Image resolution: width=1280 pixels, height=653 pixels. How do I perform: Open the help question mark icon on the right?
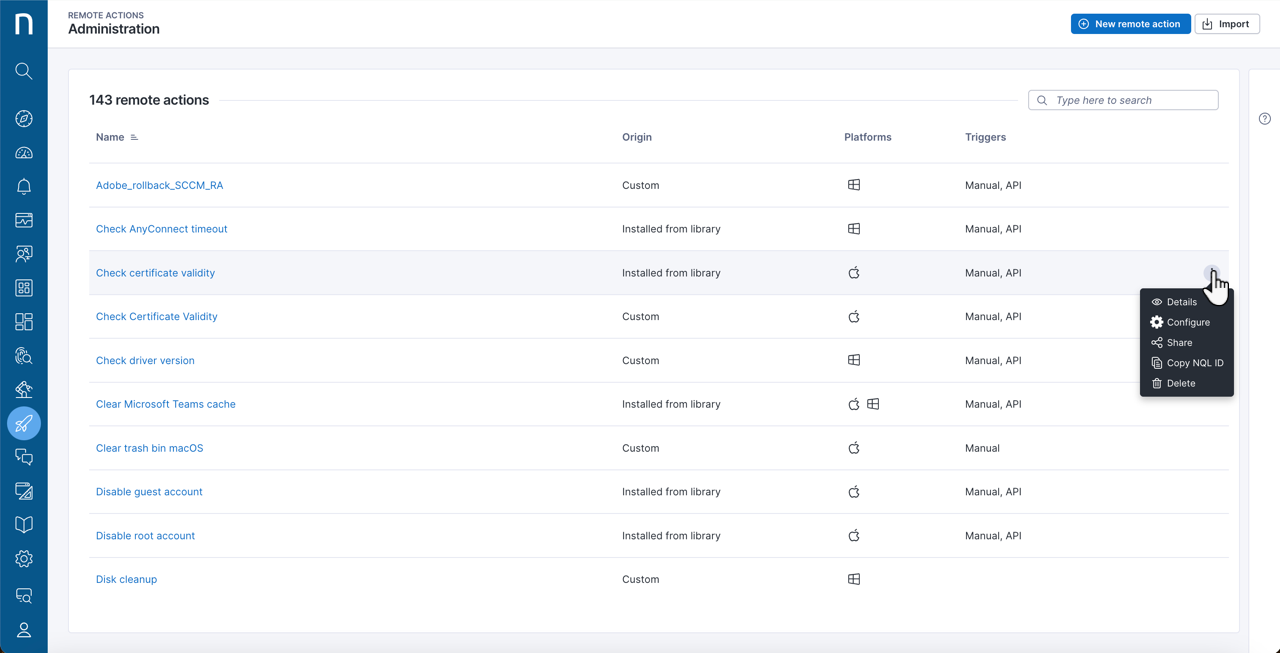(x=1264, y=118)
